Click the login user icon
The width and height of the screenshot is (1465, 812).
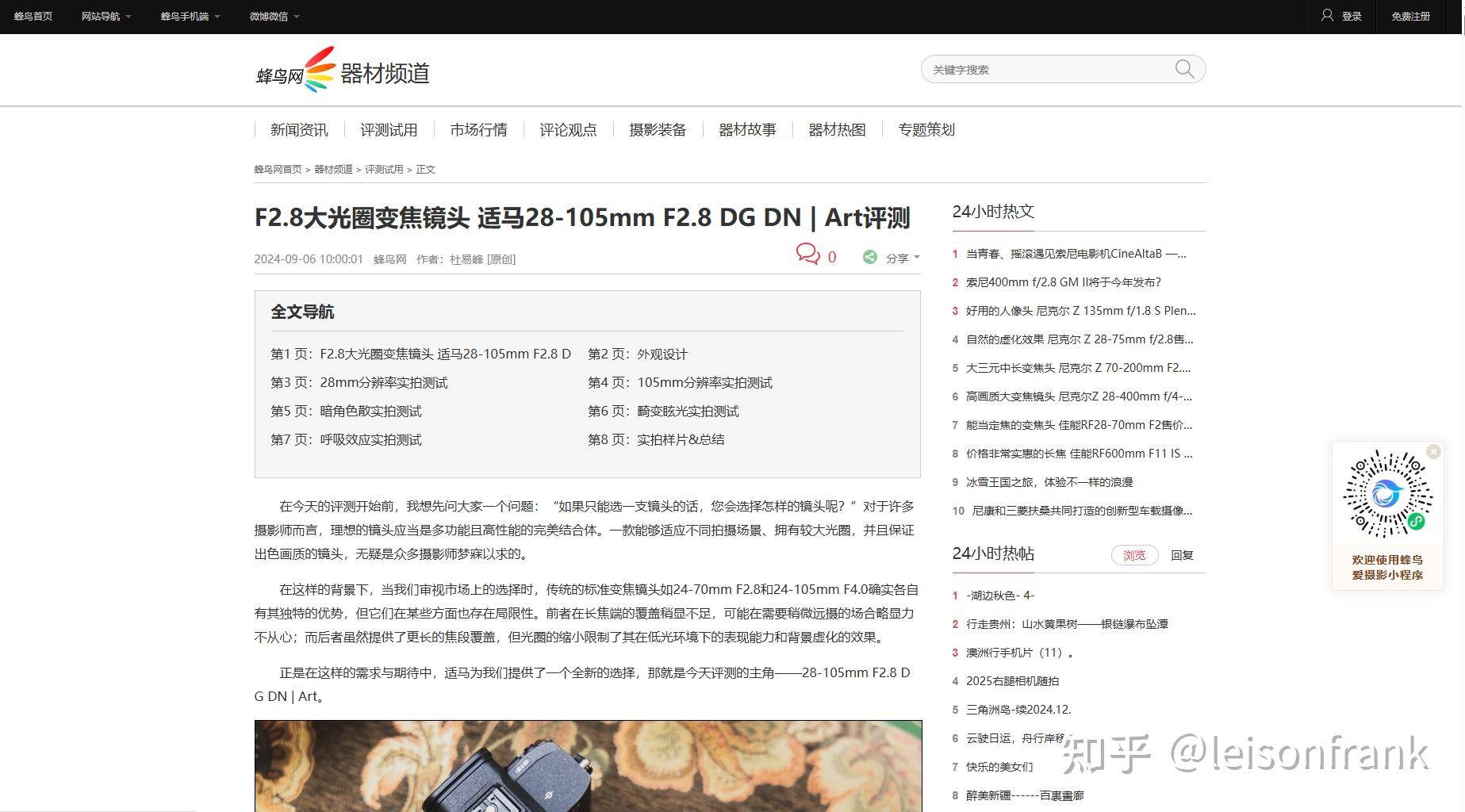[1327, 16]
